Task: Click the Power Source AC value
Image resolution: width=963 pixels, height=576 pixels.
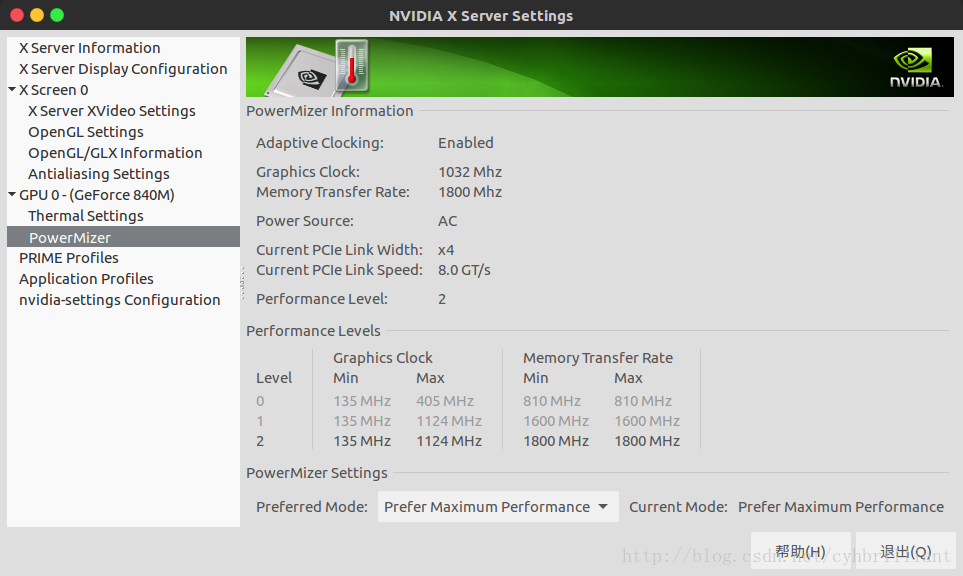Action: pos(448,221)
